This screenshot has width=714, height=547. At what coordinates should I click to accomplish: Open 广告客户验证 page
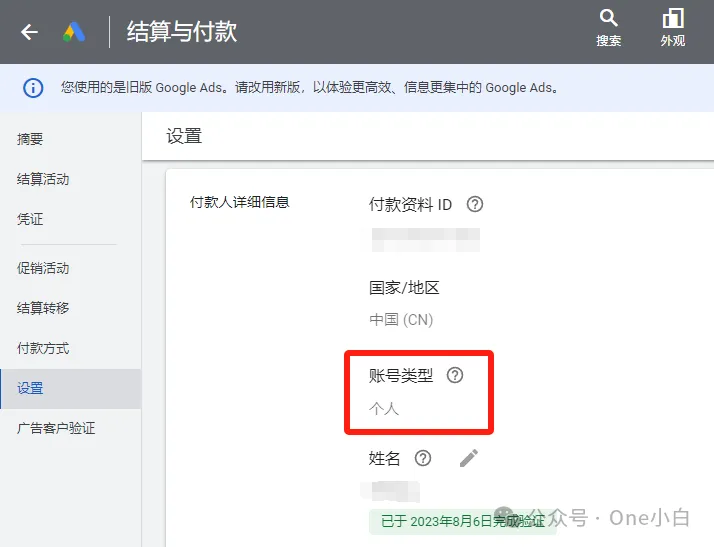(56, 428)
